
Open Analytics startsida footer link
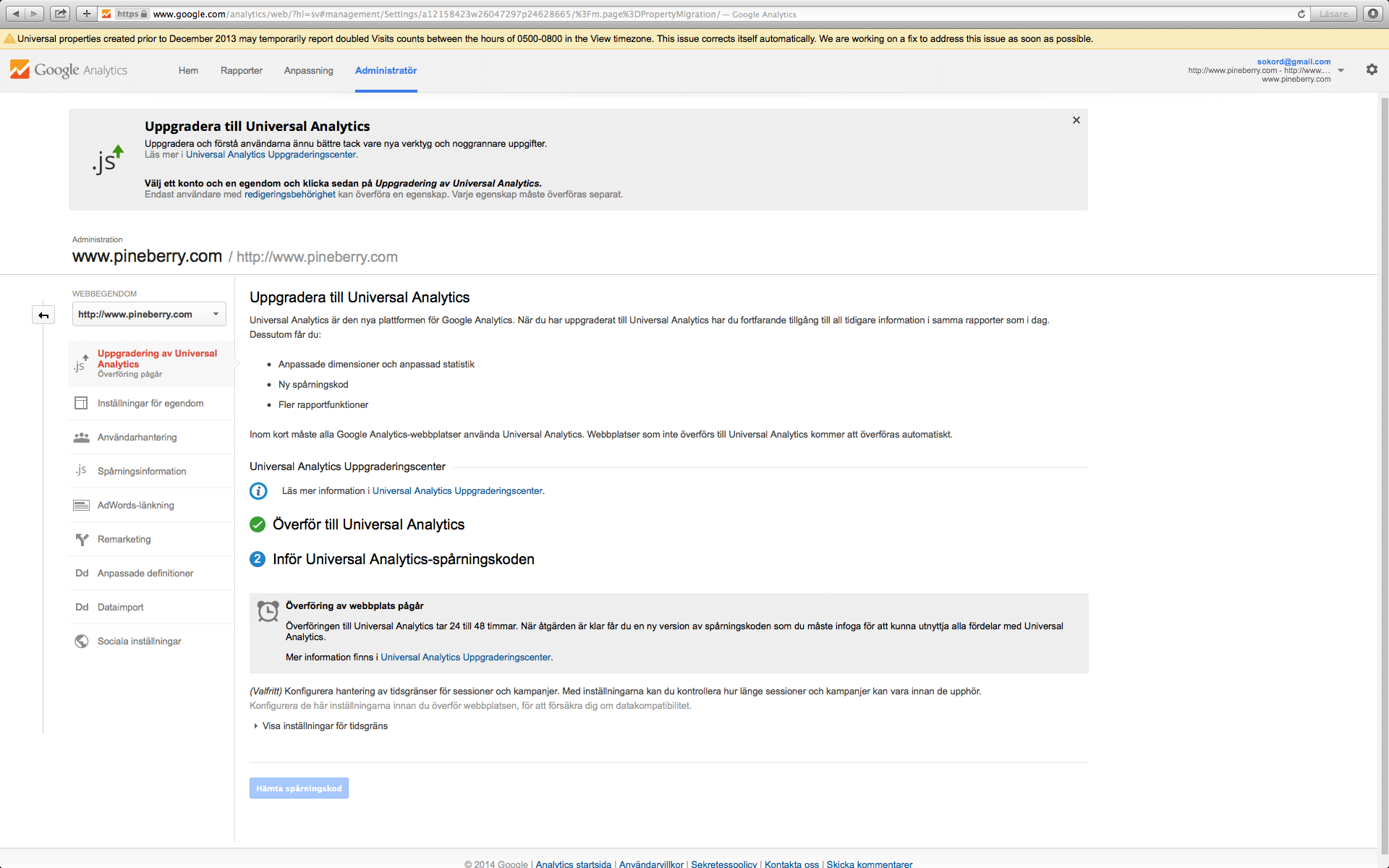point(574,864)
